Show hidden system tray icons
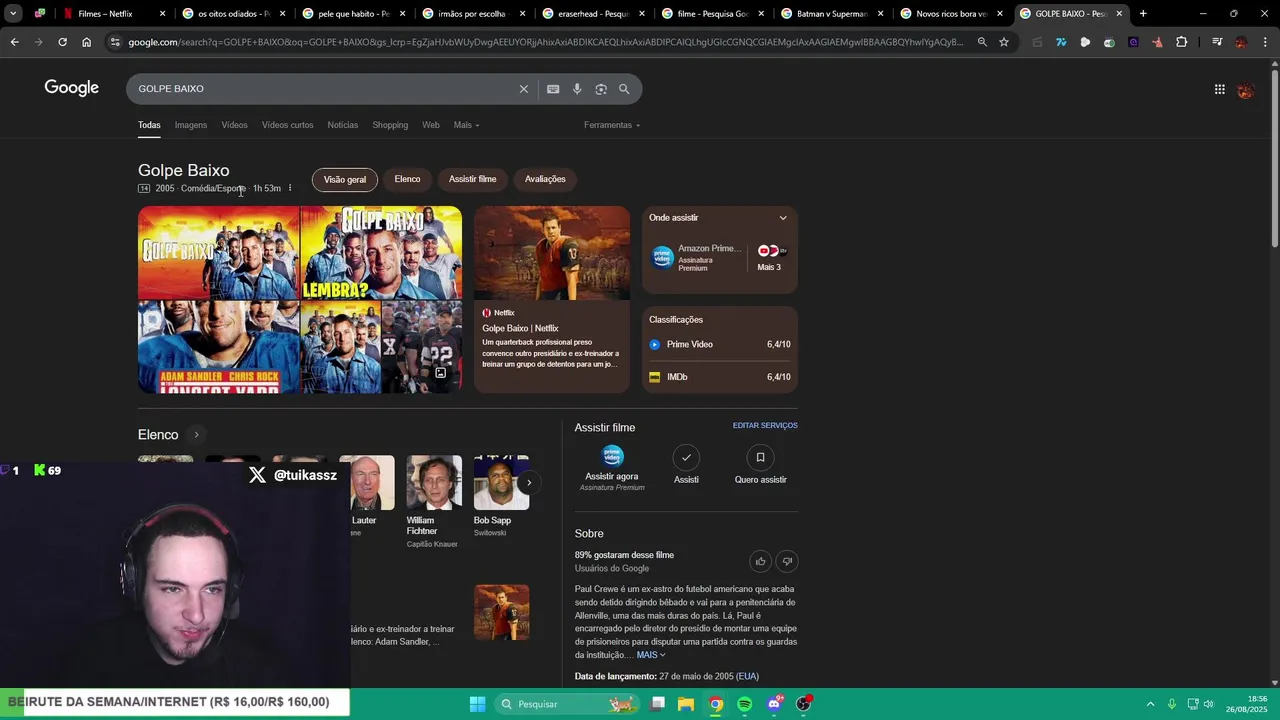Viewport: 1280px width, 720px height. point(1150,704)
